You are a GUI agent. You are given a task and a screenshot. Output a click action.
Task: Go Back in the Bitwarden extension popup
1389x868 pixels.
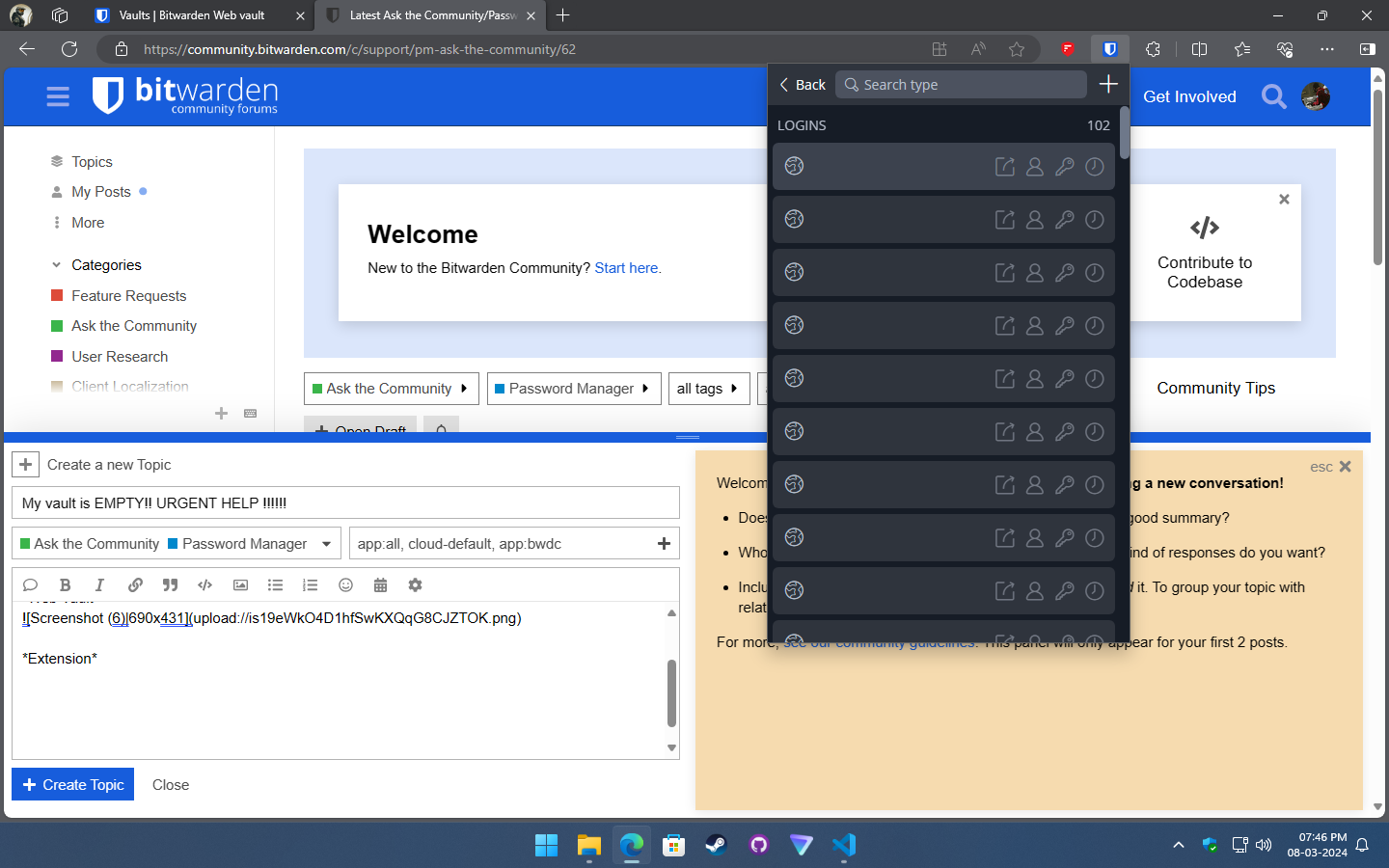pos(803,85)
